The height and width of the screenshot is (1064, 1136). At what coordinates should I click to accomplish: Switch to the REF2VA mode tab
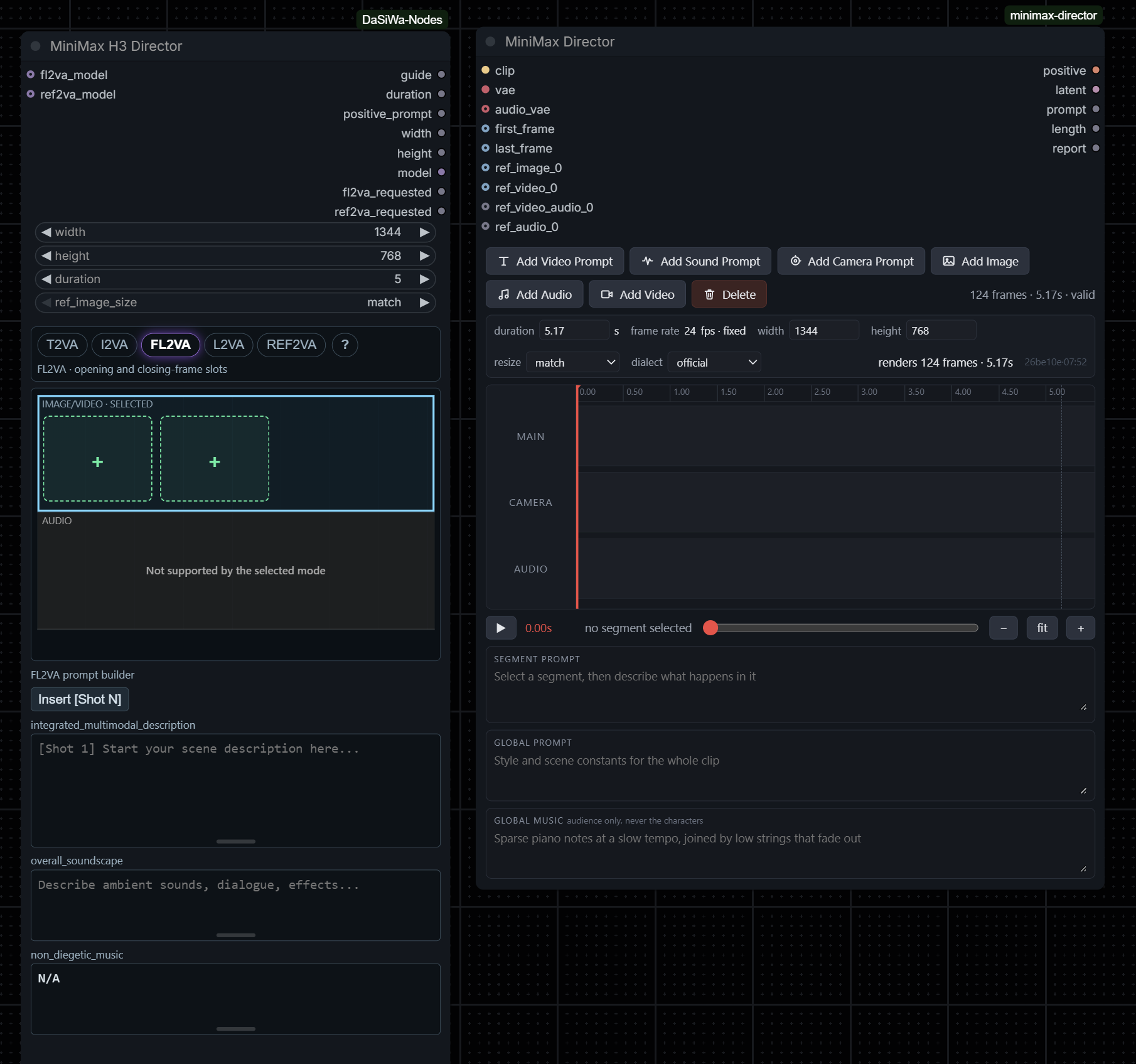tap(291, 345)
